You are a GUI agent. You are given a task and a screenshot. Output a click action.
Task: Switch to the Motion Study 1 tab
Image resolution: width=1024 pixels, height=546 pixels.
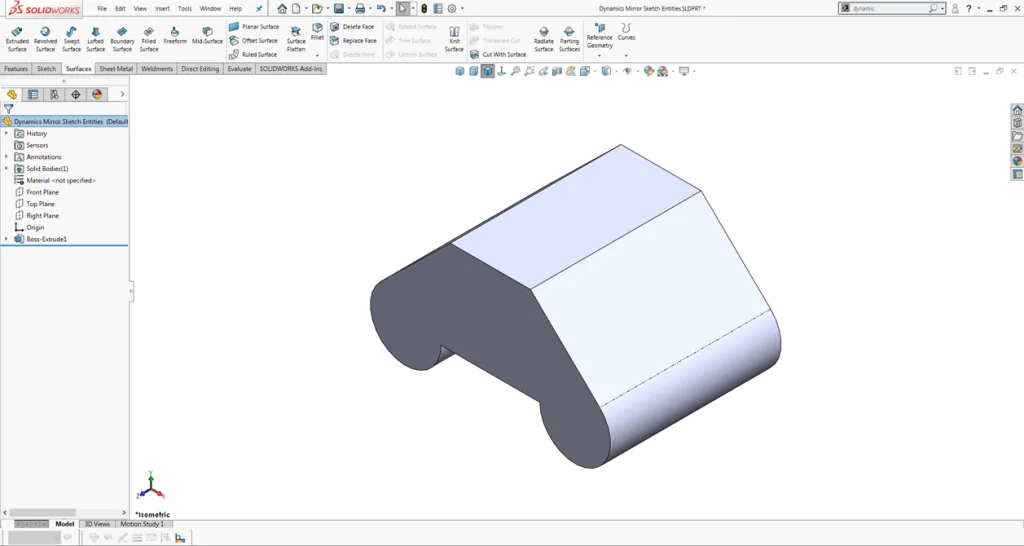[142, 524]
